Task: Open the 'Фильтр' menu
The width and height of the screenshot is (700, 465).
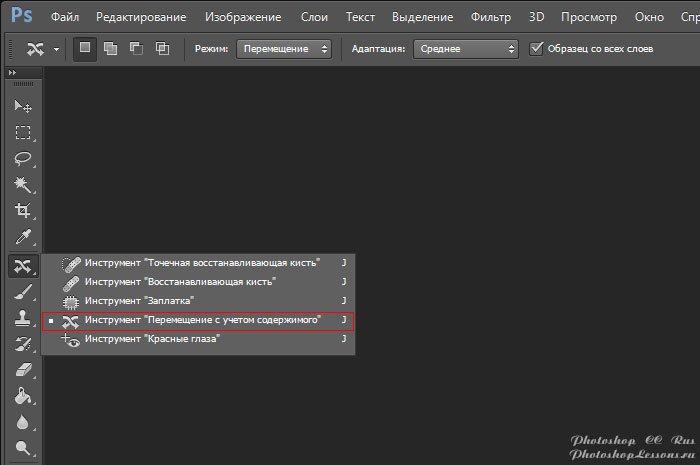Action: (491, 17)
